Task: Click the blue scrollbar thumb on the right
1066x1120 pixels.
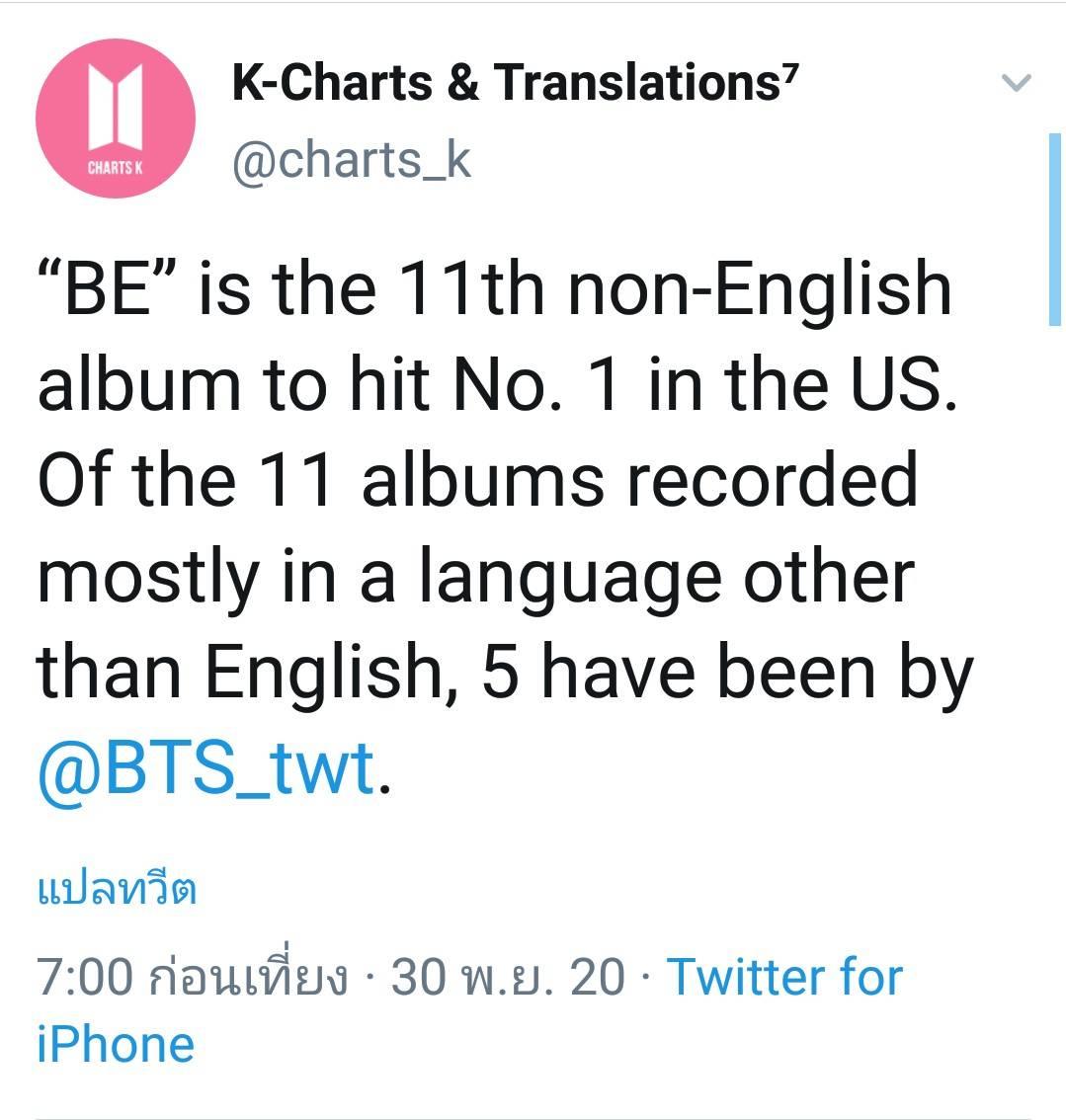Action: (x=1054, y=229)
